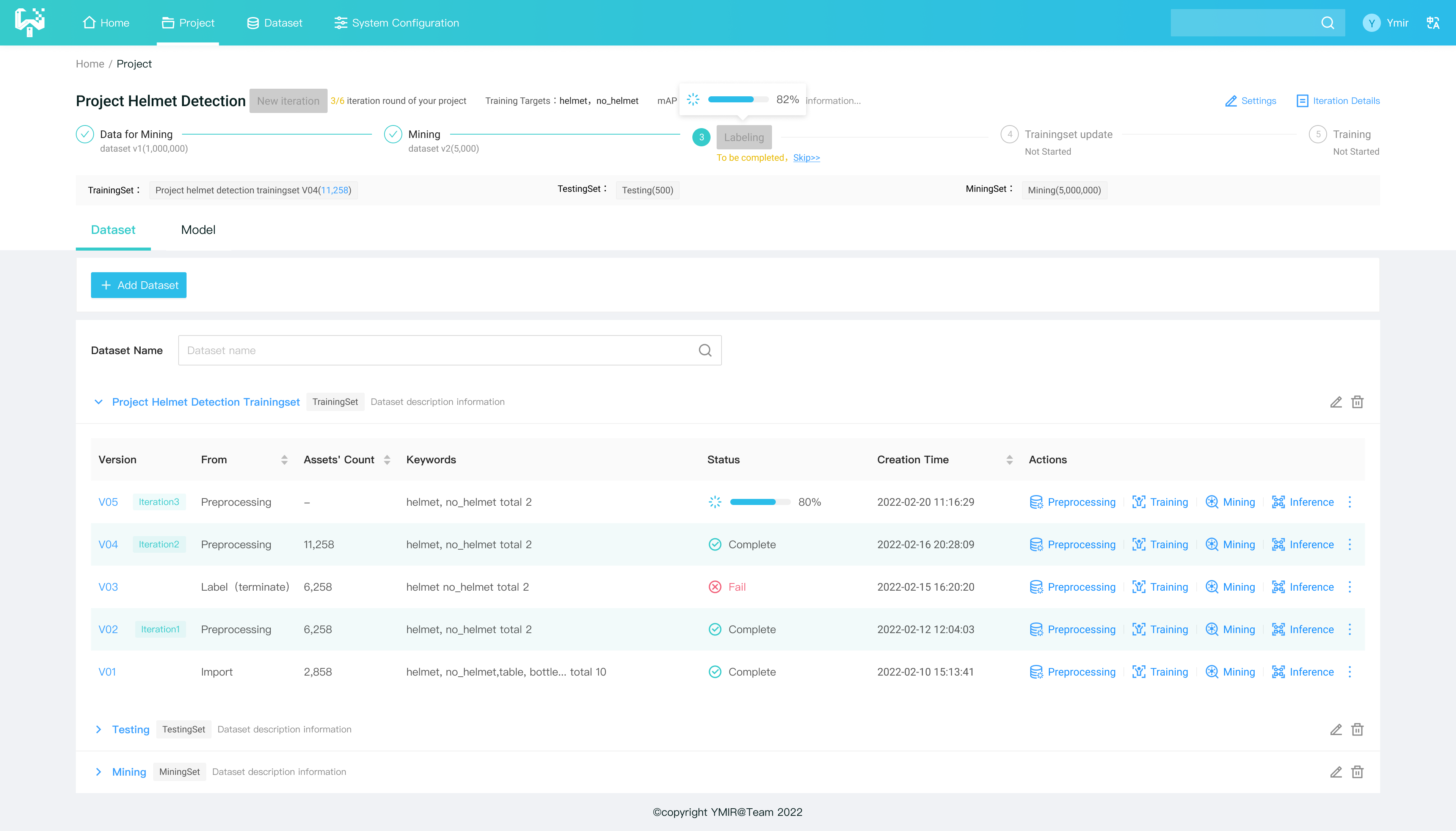Open Dataset in top navigation
This screenshot has height=831, width=1456.
point(275,23)
